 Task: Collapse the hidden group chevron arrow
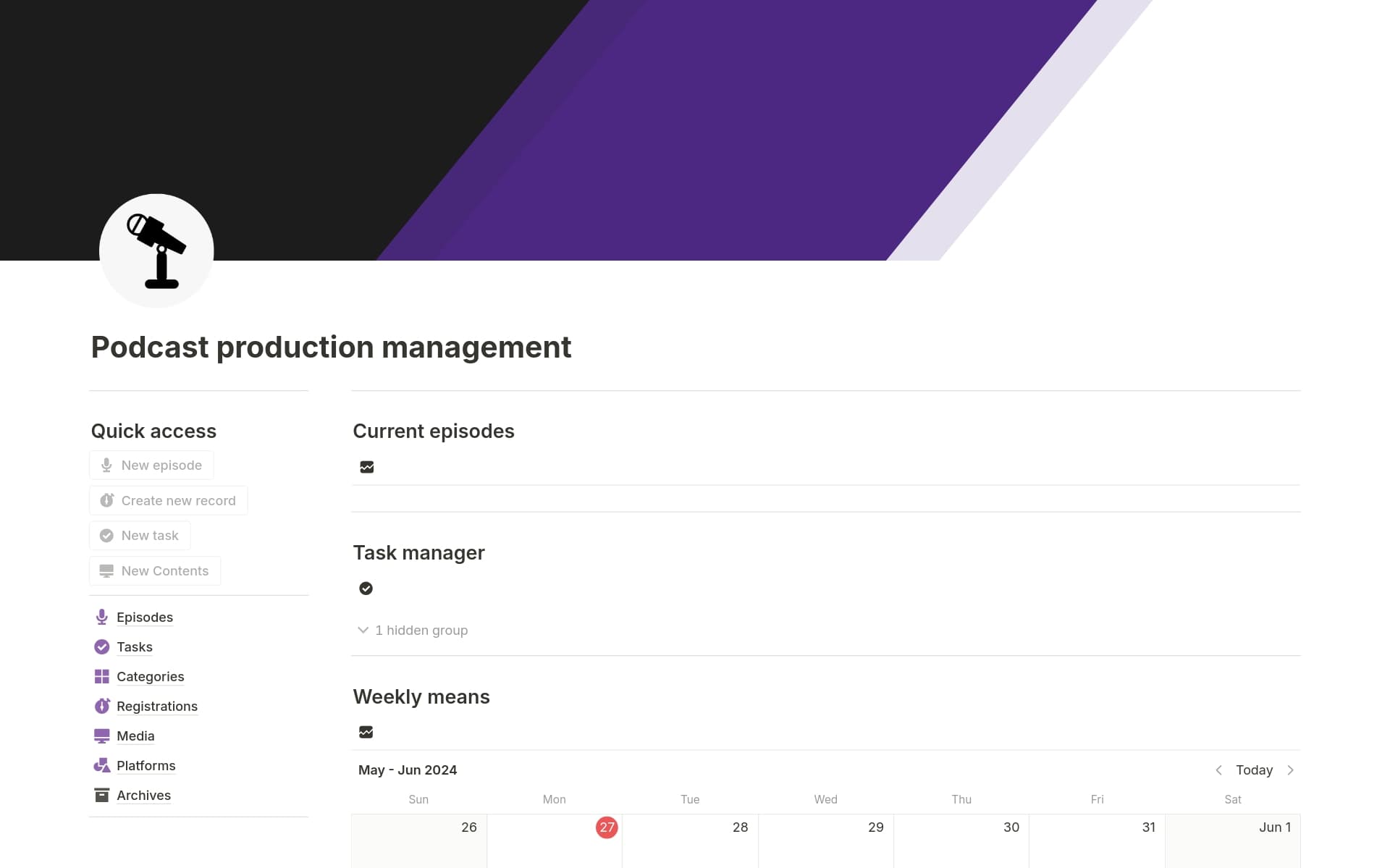(x=363, y=630)
